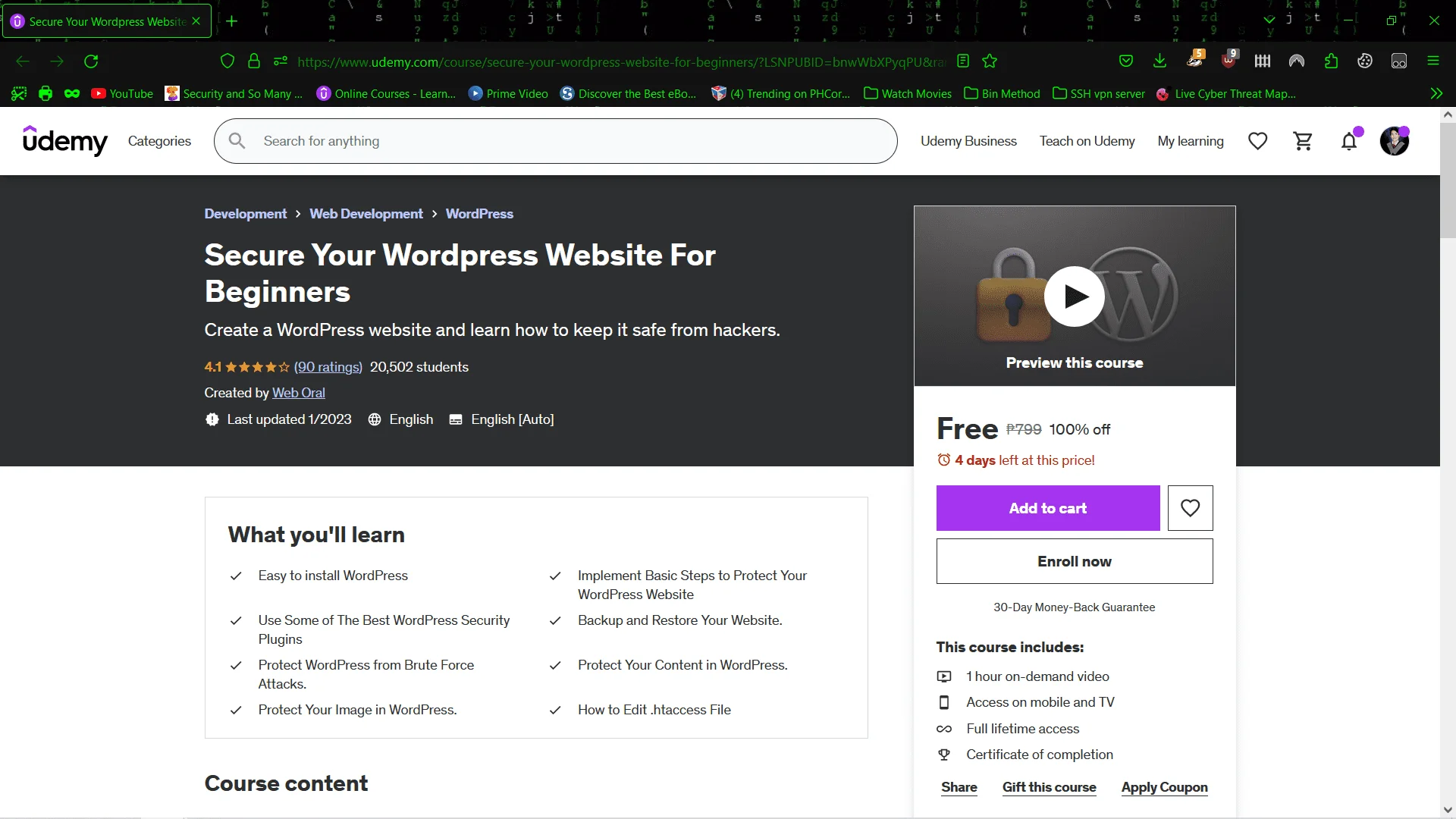Add course to wishlist heart button

1190,508
